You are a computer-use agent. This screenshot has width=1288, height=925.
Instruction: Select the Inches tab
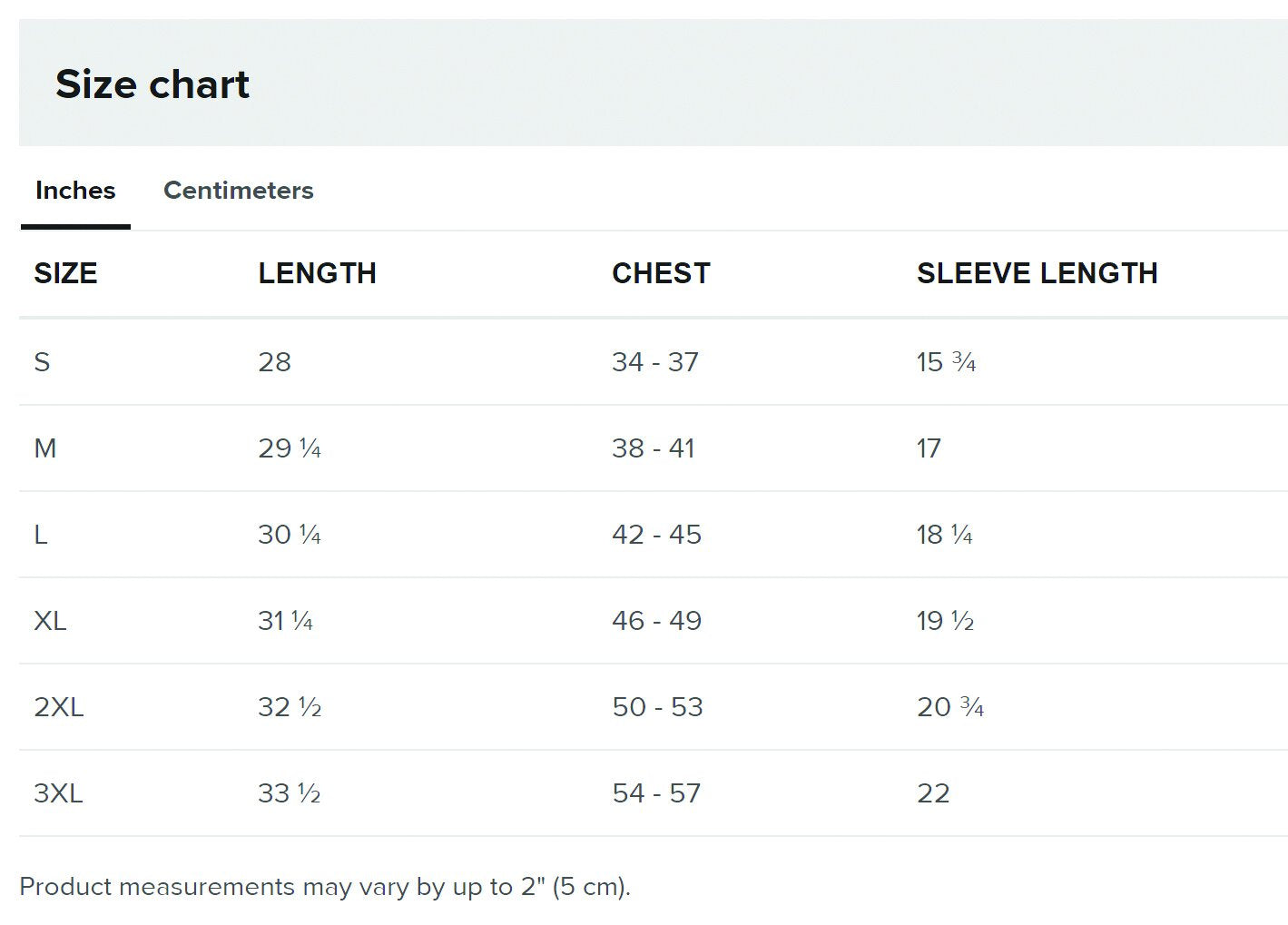(75, 191)
